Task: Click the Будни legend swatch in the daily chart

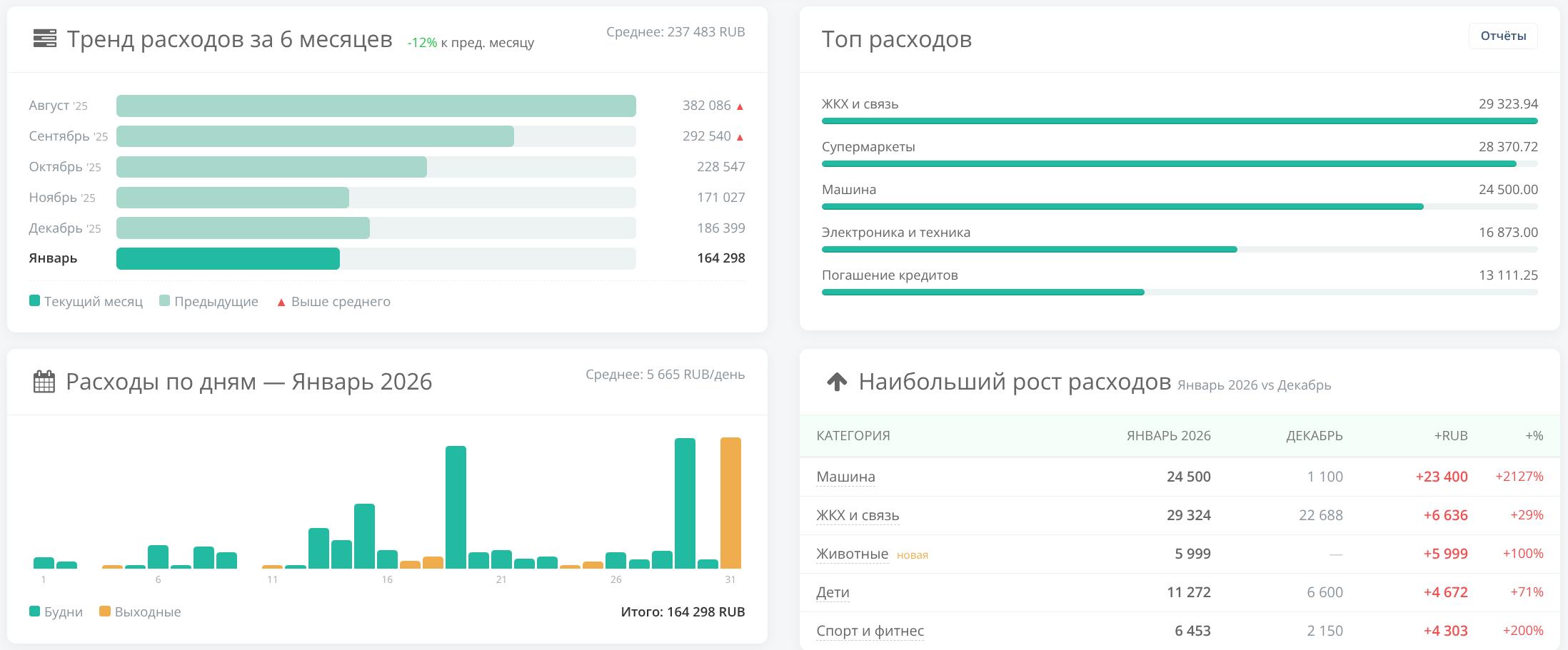Action: coord(34,611)
